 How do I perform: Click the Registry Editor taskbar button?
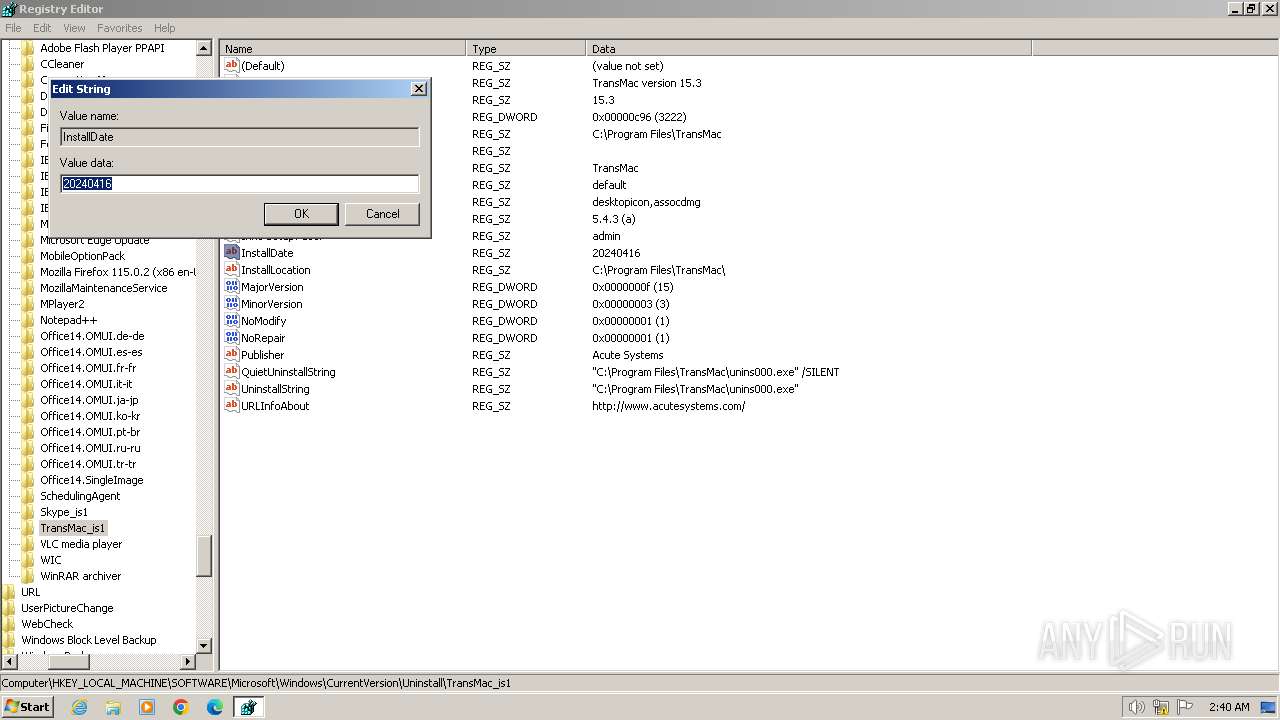pos(248,707)
